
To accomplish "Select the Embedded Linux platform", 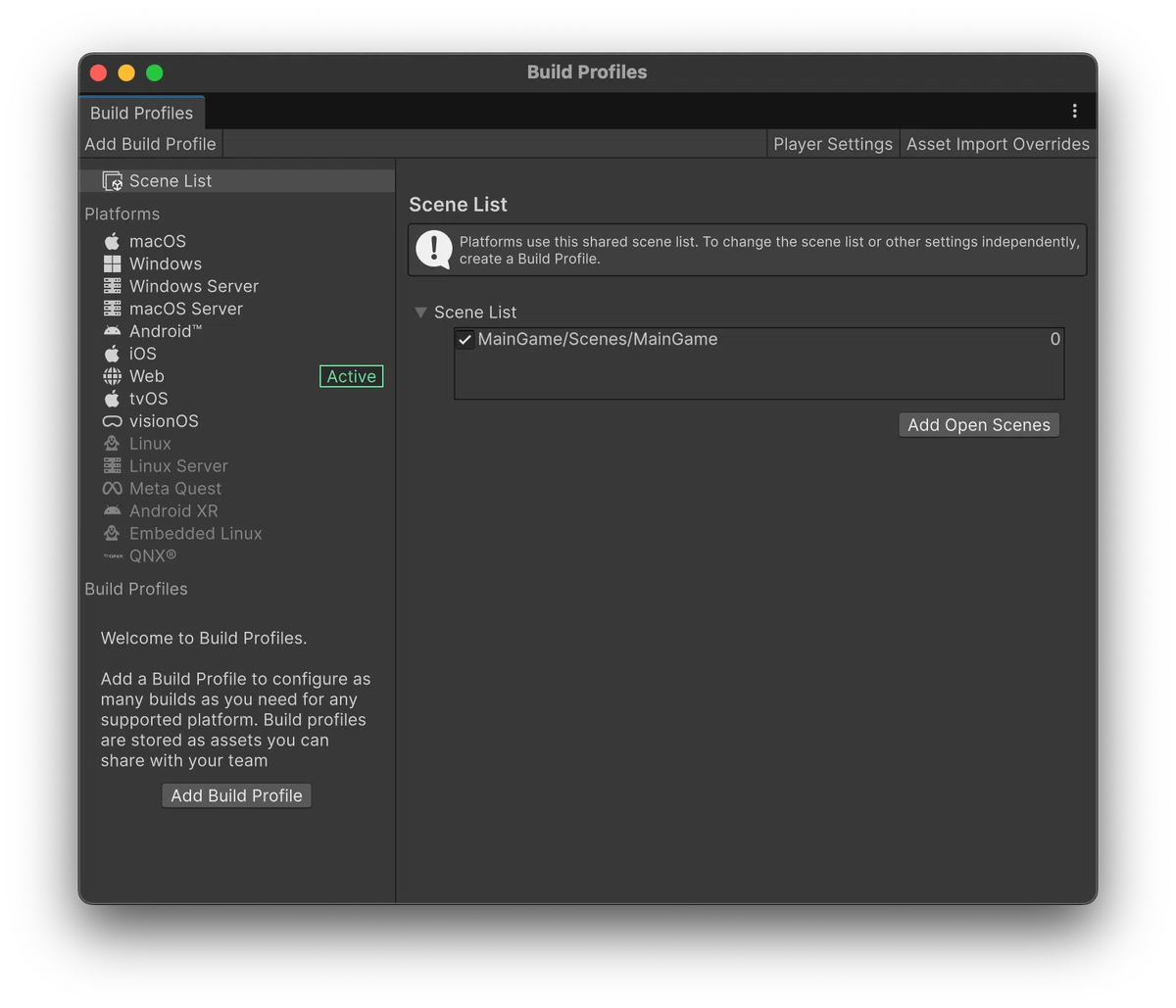I will pos(237,534).
